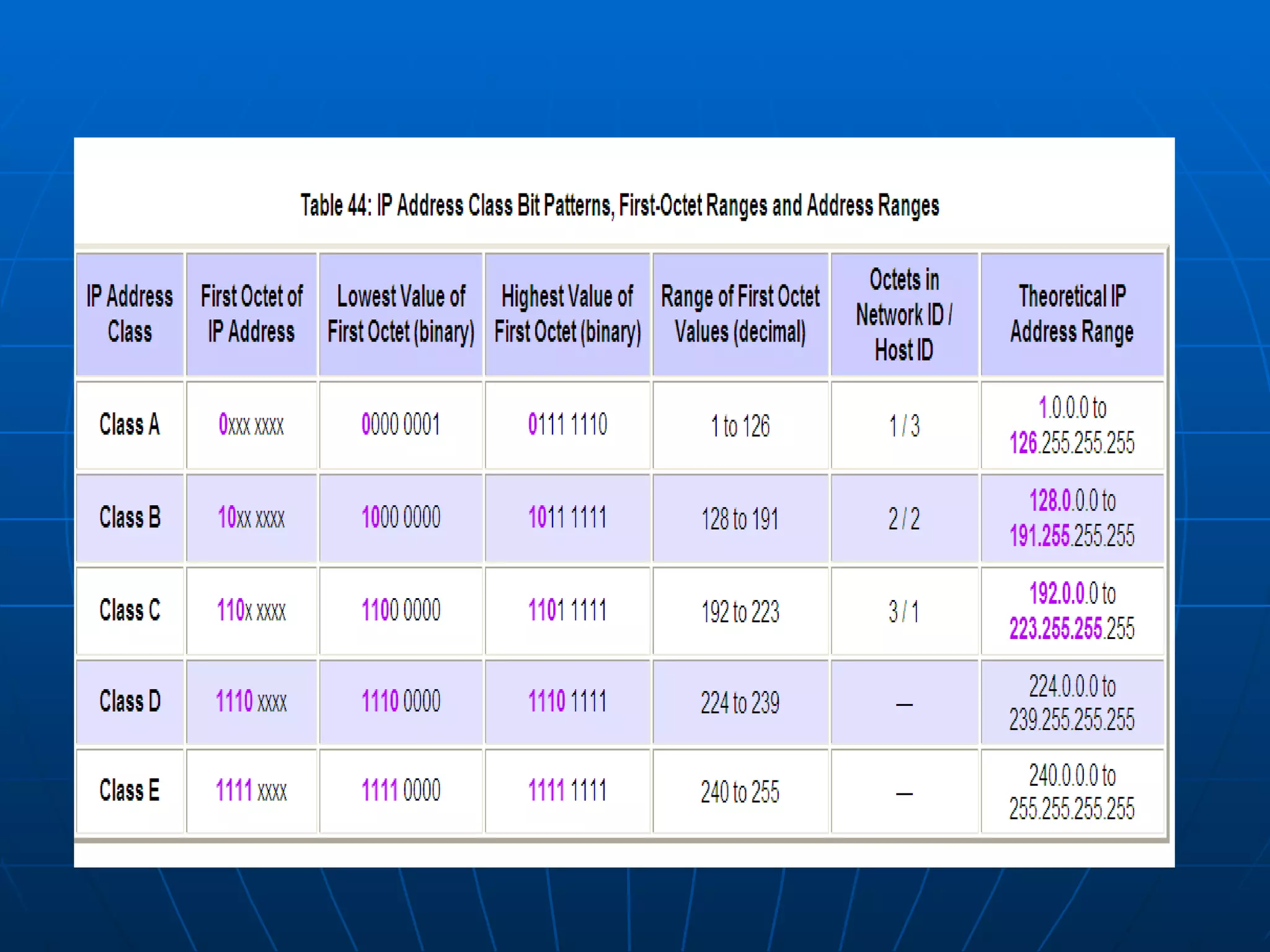Select the 'First Octet of IP Address' header
This screenshot has height=952, width=1270.
coord(251,314)
